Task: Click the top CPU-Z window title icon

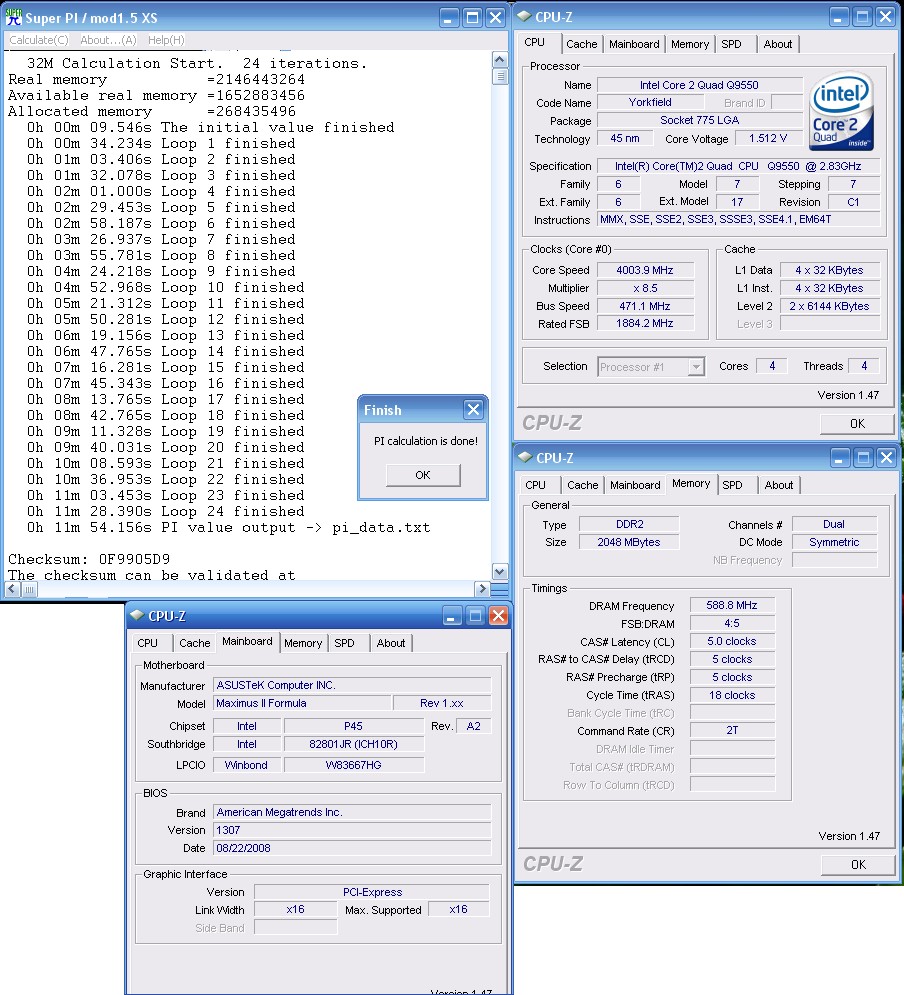Action: point(524,16)
